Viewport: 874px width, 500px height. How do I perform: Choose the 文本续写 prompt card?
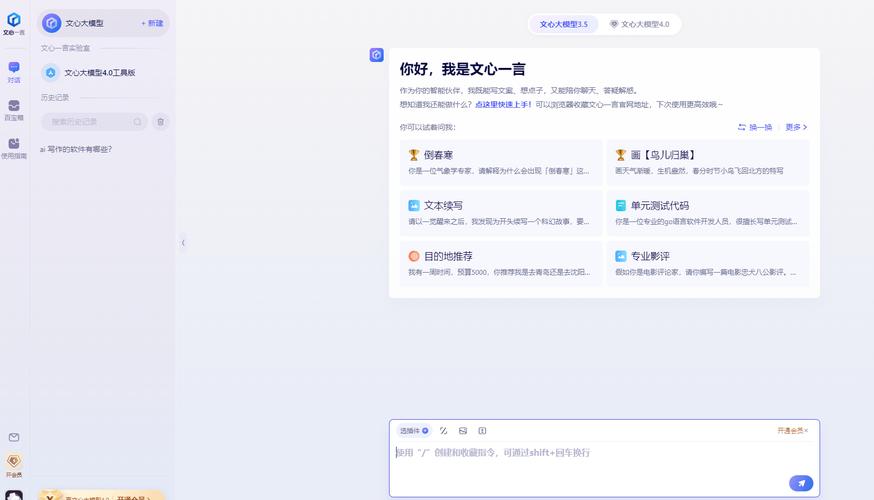(x=501, y=213)
